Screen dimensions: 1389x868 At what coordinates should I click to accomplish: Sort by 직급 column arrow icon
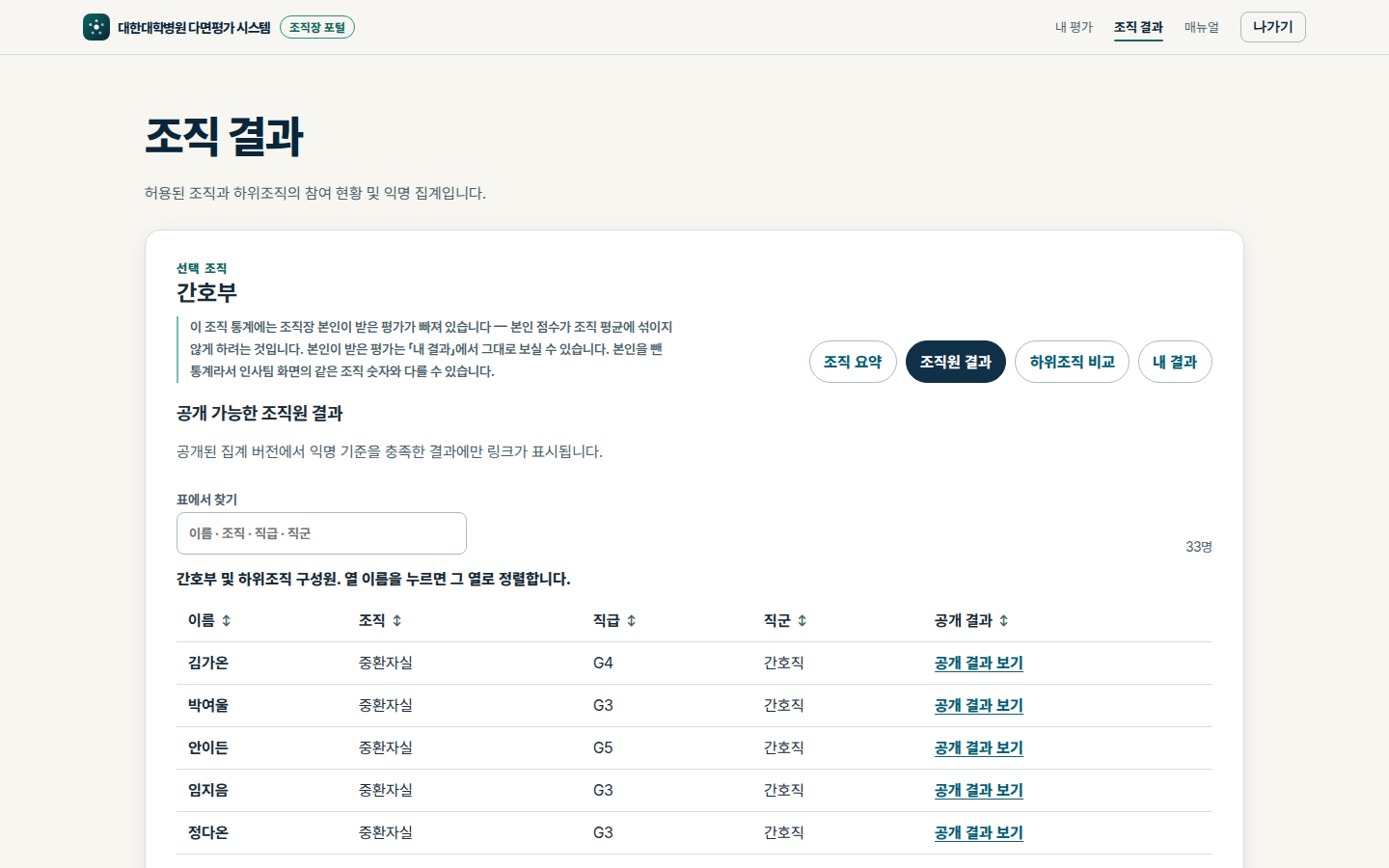point(632,621)
